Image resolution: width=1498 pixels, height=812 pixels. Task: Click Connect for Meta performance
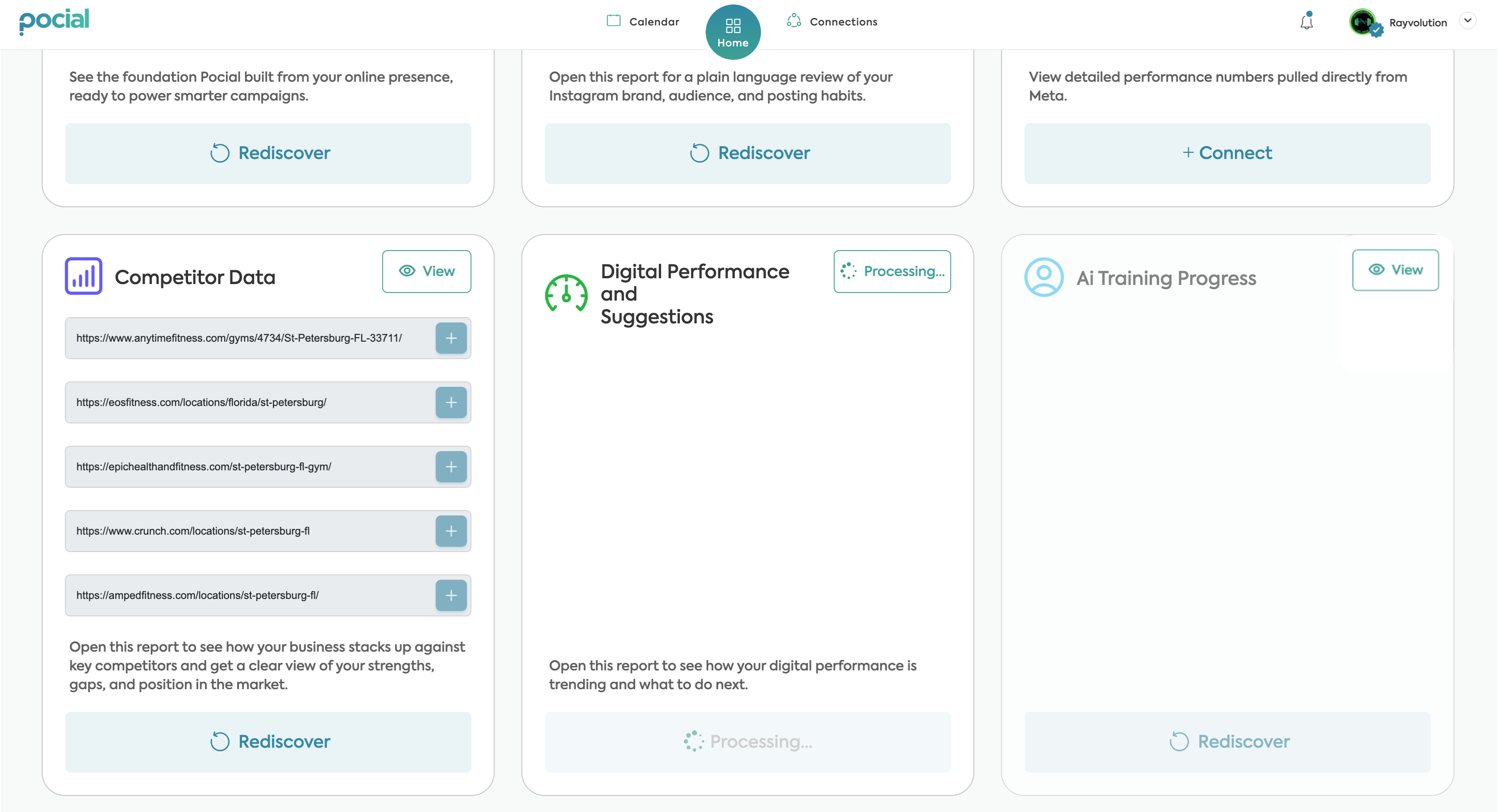click(1227, 154)
